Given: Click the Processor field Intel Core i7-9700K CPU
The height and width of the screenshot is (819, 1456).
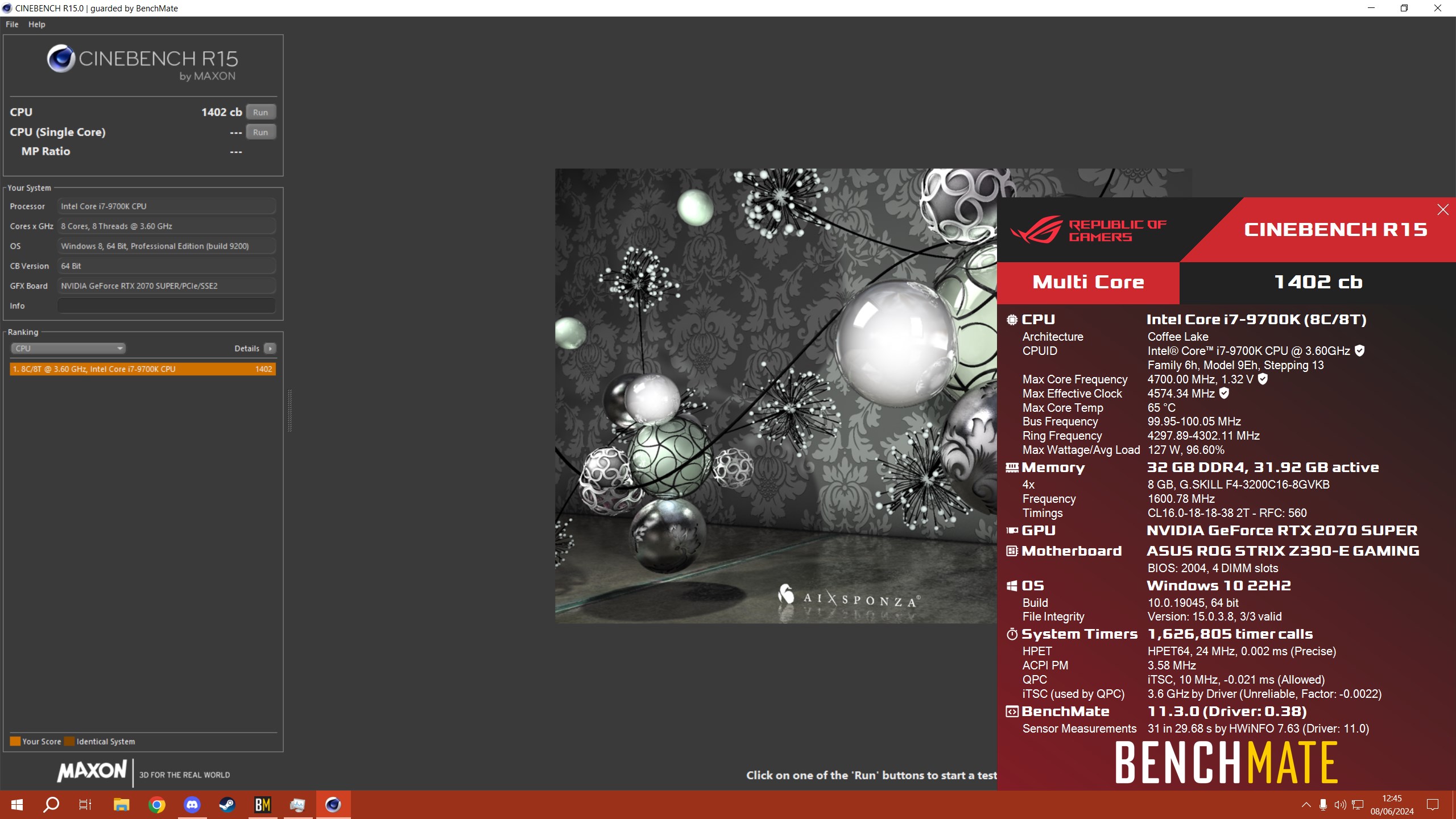Looking at the screenshot, I should pyautogui.click(x=167, y=206).
